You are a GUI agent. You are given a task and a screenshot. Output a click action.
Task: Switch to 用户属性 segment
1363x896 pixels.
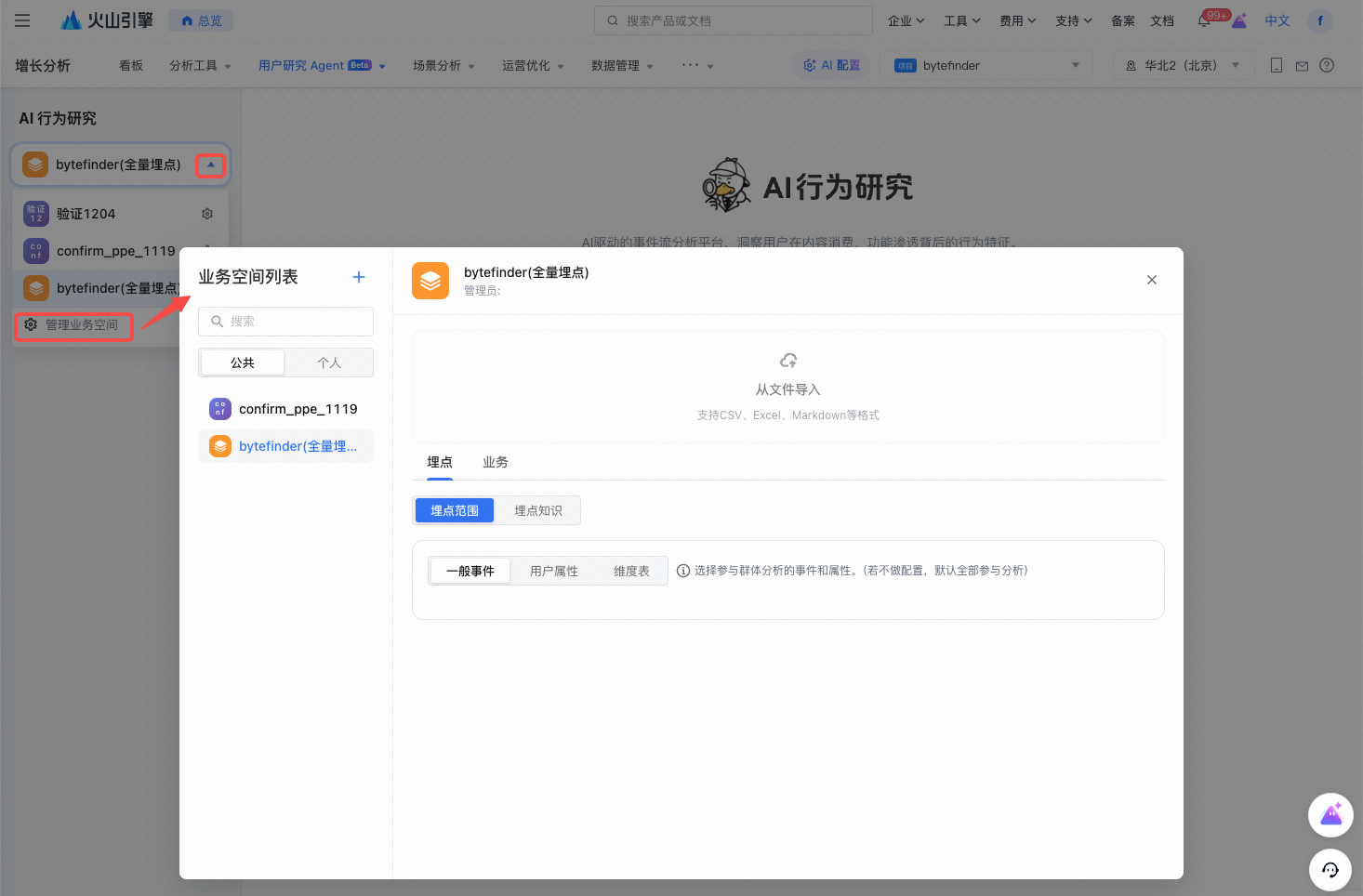pos(553,571)
